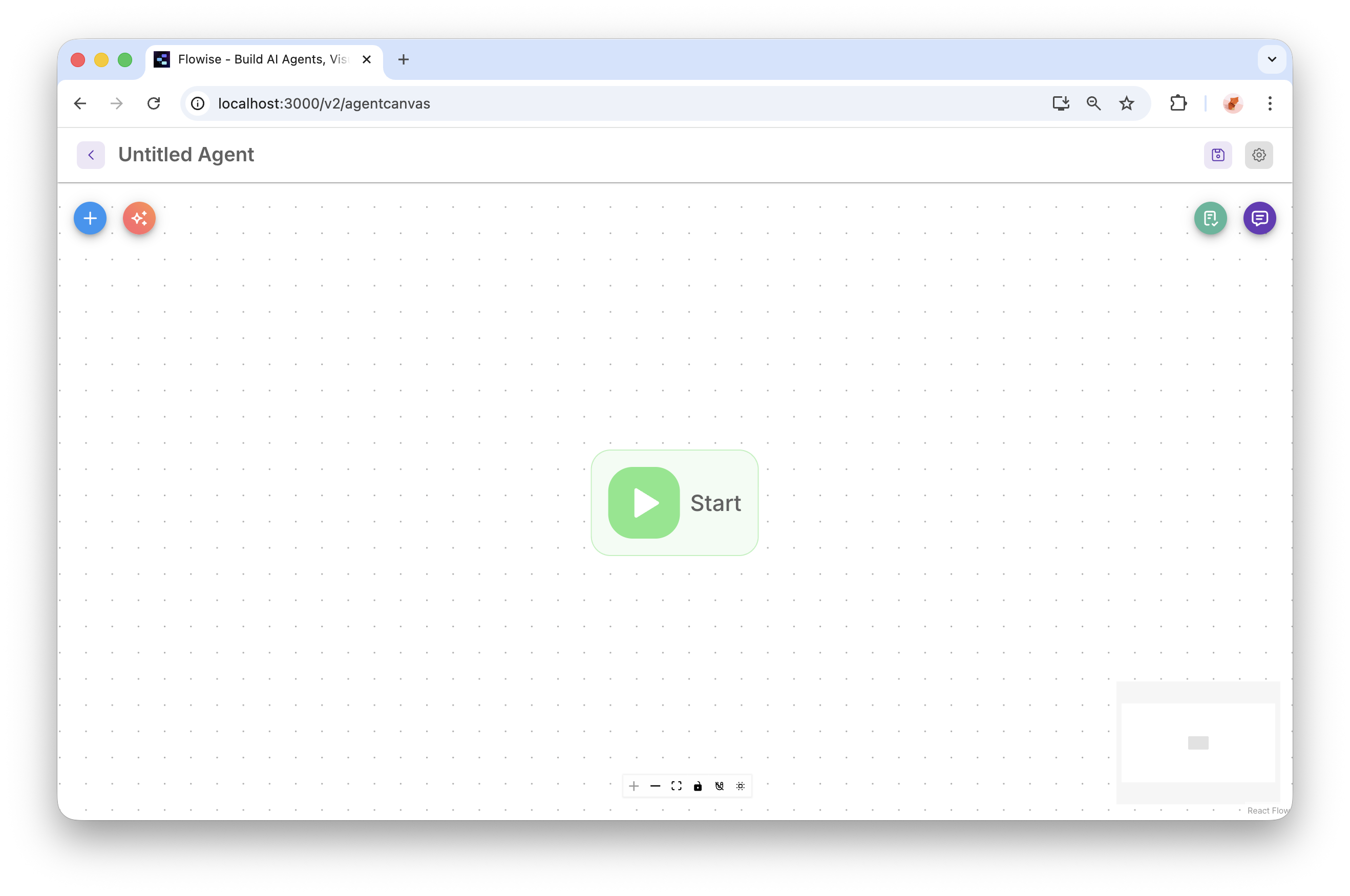Toggle the canvas lock interactivity icon
Screen dimensions: 1350x896
pos(698,786)
